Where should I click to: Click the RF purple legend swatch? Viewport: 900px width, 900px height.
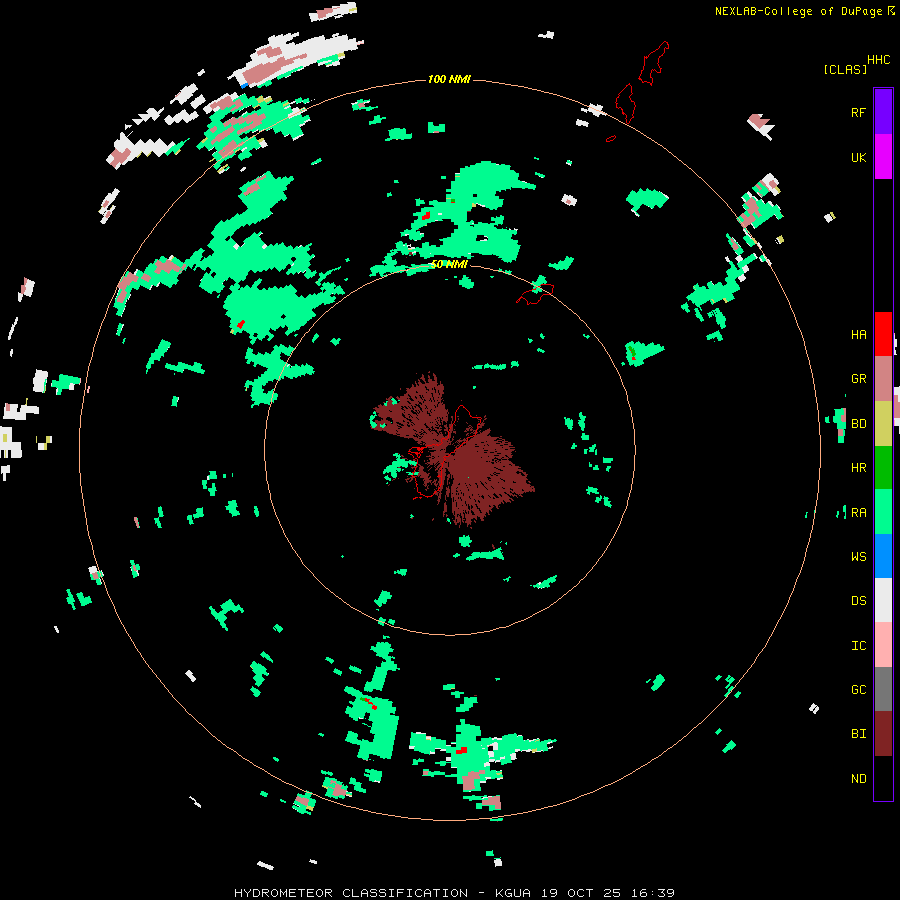click(x=883, y=112)
